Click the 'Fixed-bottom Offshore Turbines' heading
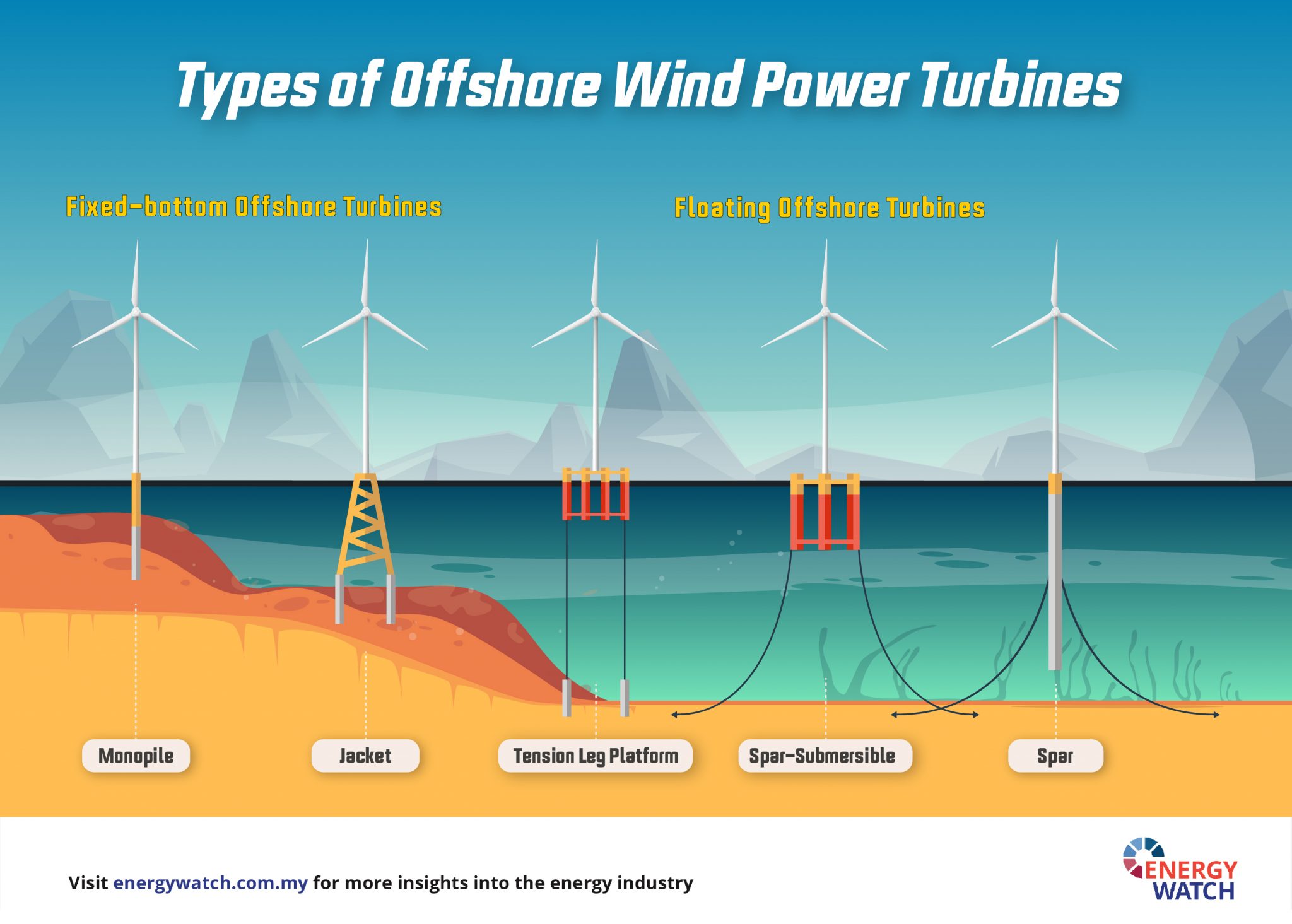The height and width of the screenshot is (924, 1292). [x=254, y=207]
